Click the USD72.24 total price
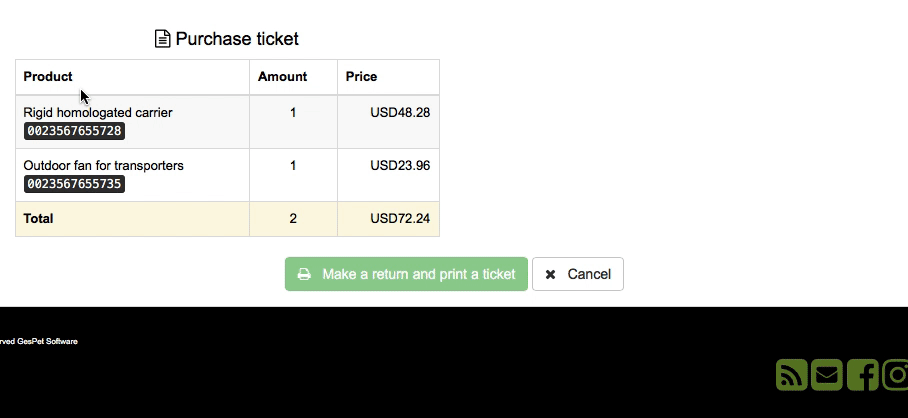The width and height of the screenshot is (908, 418). click(400, 219)
